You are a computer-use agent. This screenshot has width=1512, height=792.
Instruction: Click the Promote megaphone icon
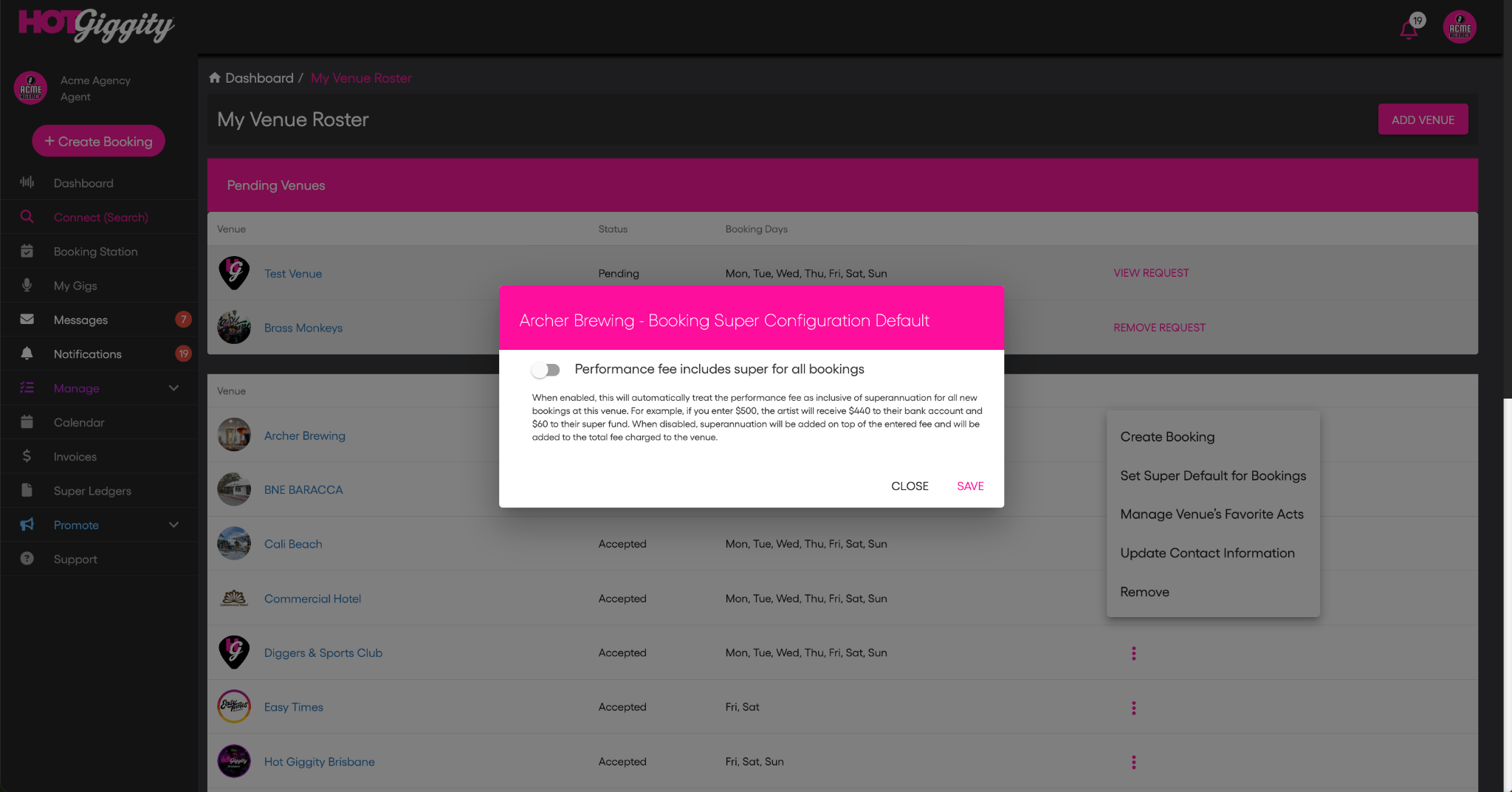pyautogui.click(x=27, y=524)
